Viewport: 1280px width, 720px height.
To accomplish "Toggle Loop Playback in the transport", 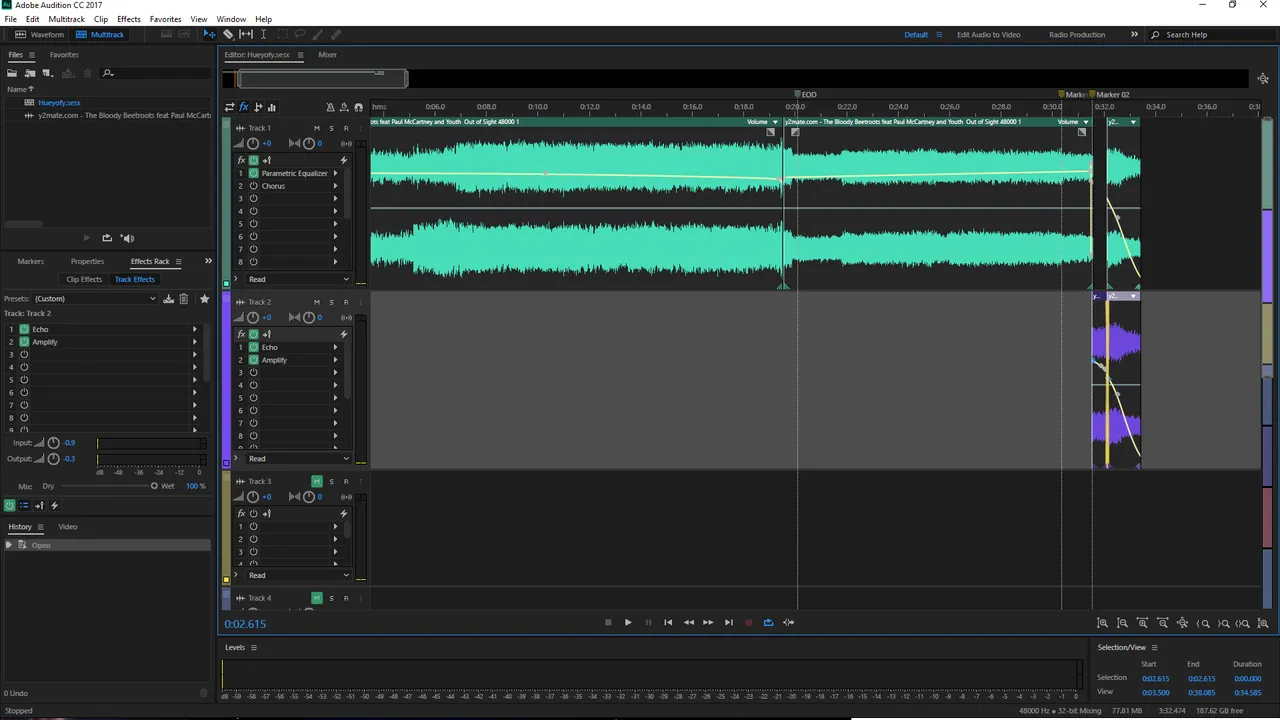I will tap(768, 622).
